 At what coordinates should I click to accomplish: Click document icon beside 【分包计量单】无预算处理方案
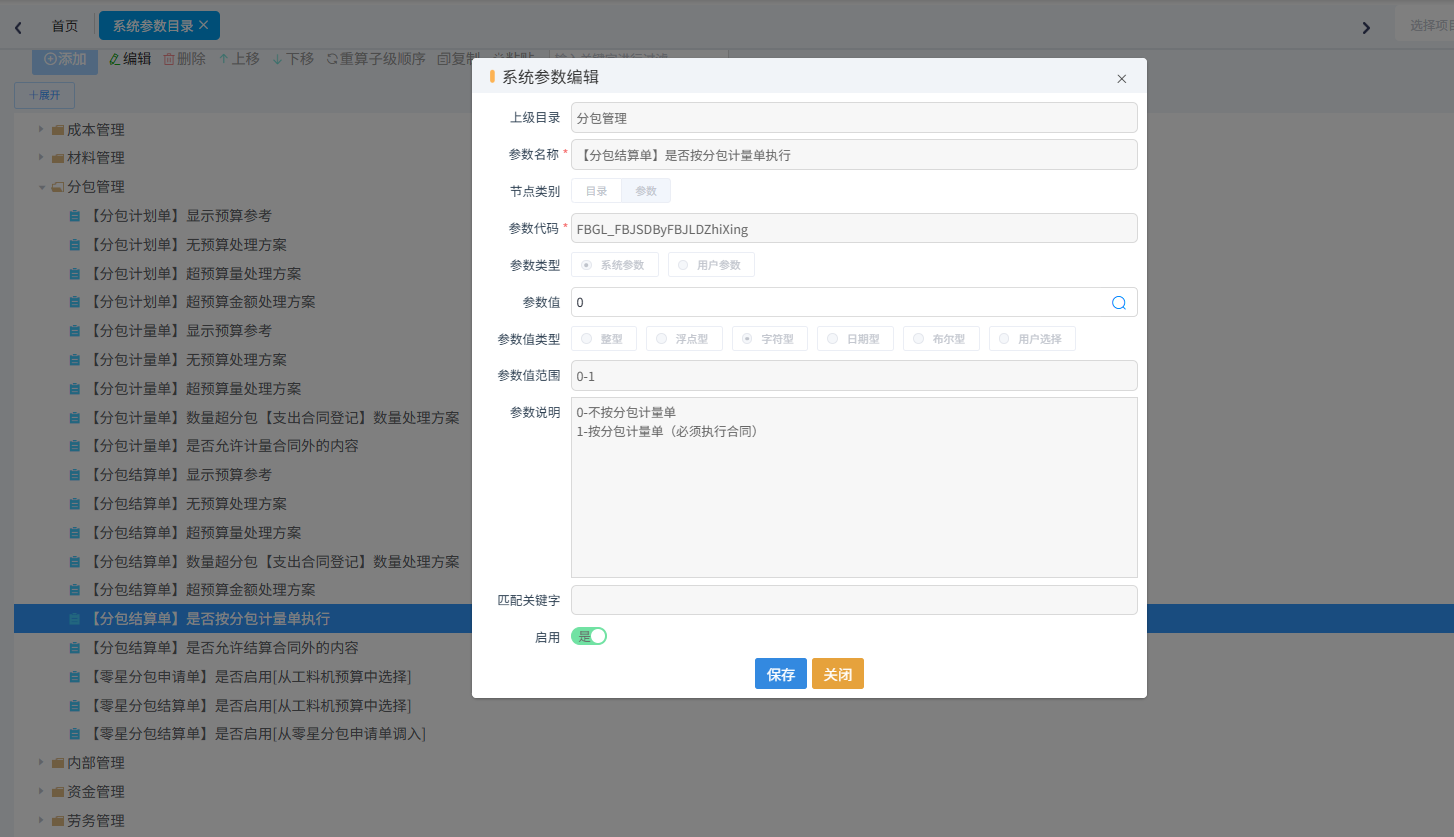75,360
